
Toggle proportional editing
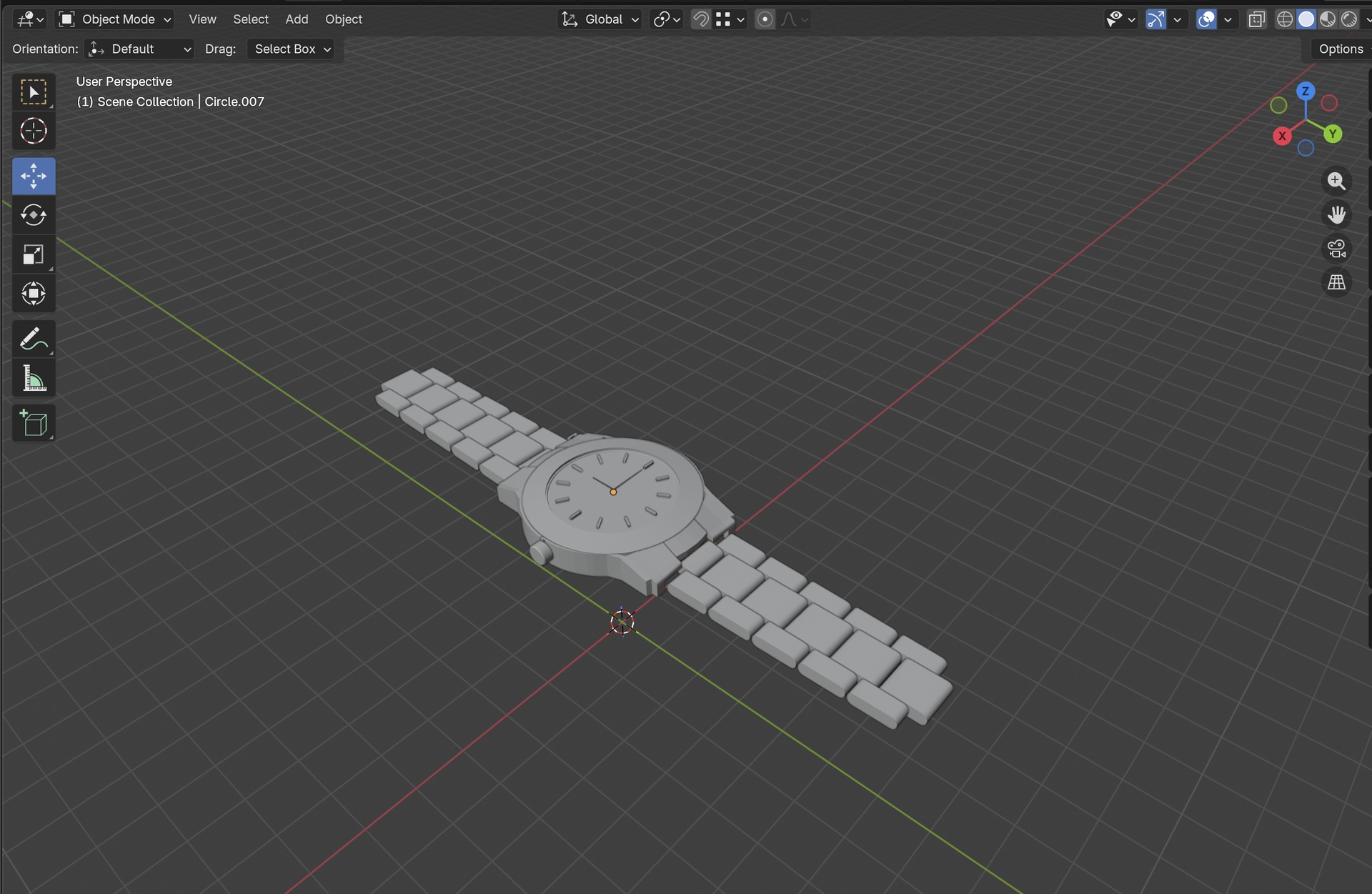765,19
